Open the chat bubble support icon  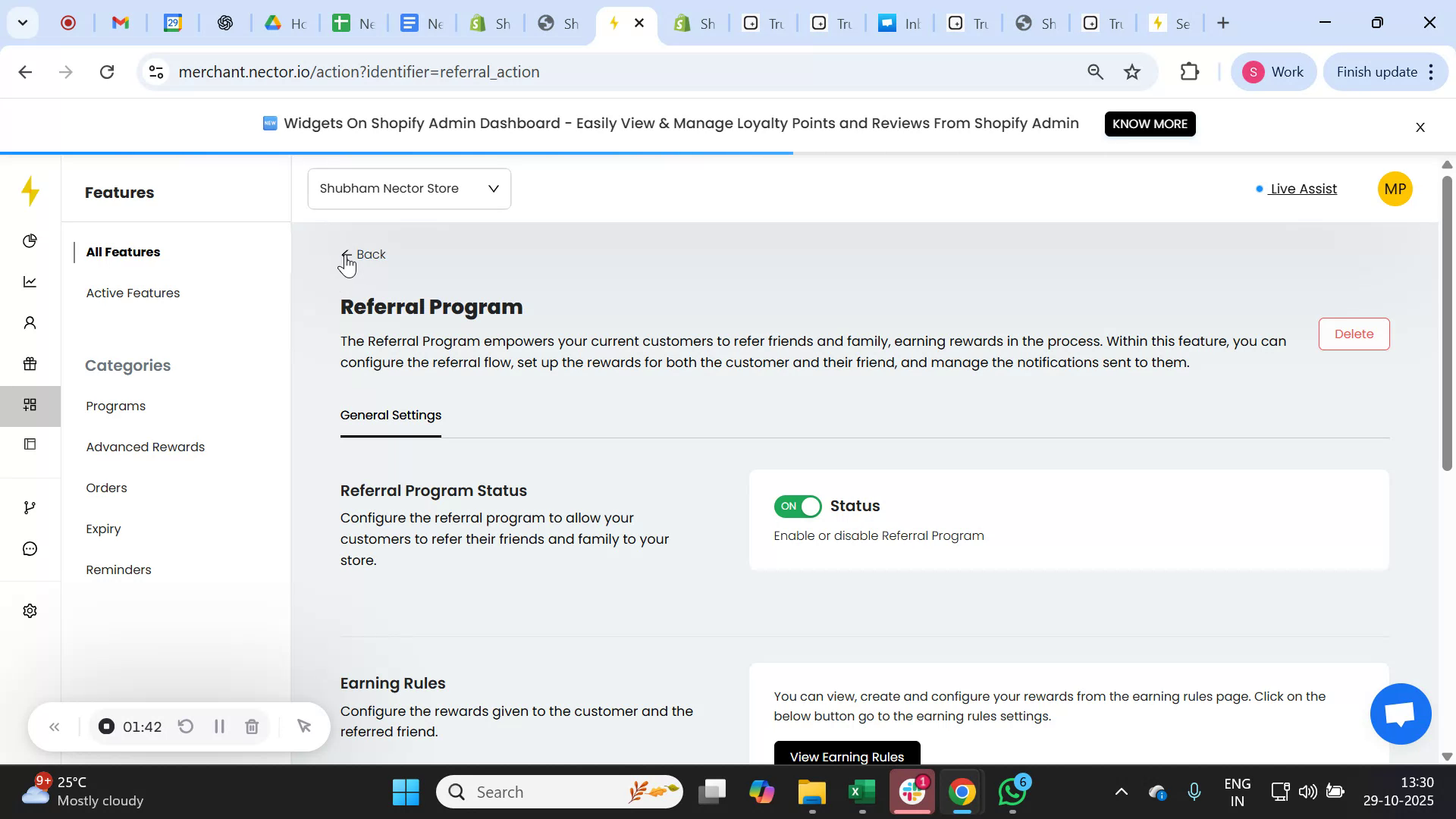30,548
